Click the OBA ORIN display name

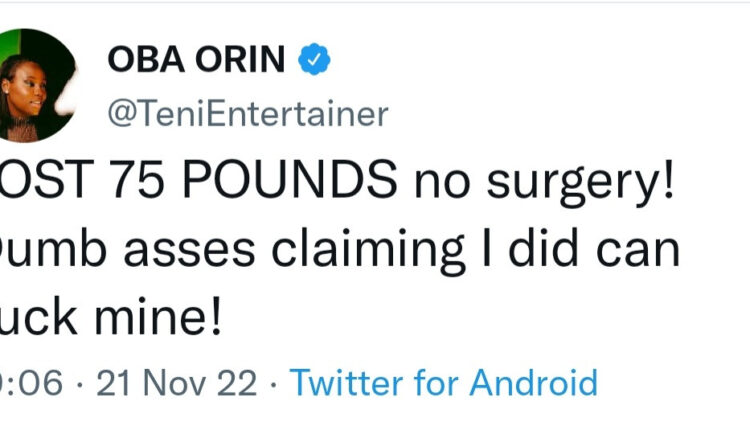[198, 61]
